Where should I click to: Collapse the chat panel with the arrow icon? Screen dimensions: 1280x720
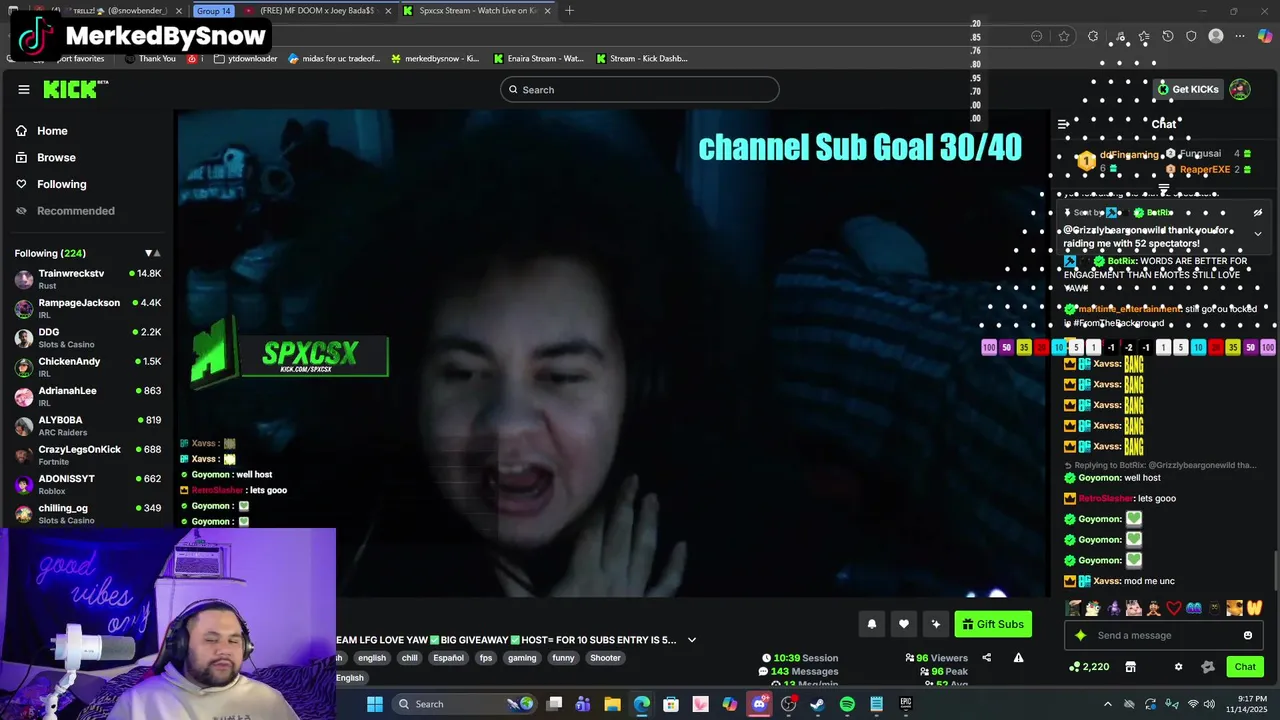click(1063, 125)
